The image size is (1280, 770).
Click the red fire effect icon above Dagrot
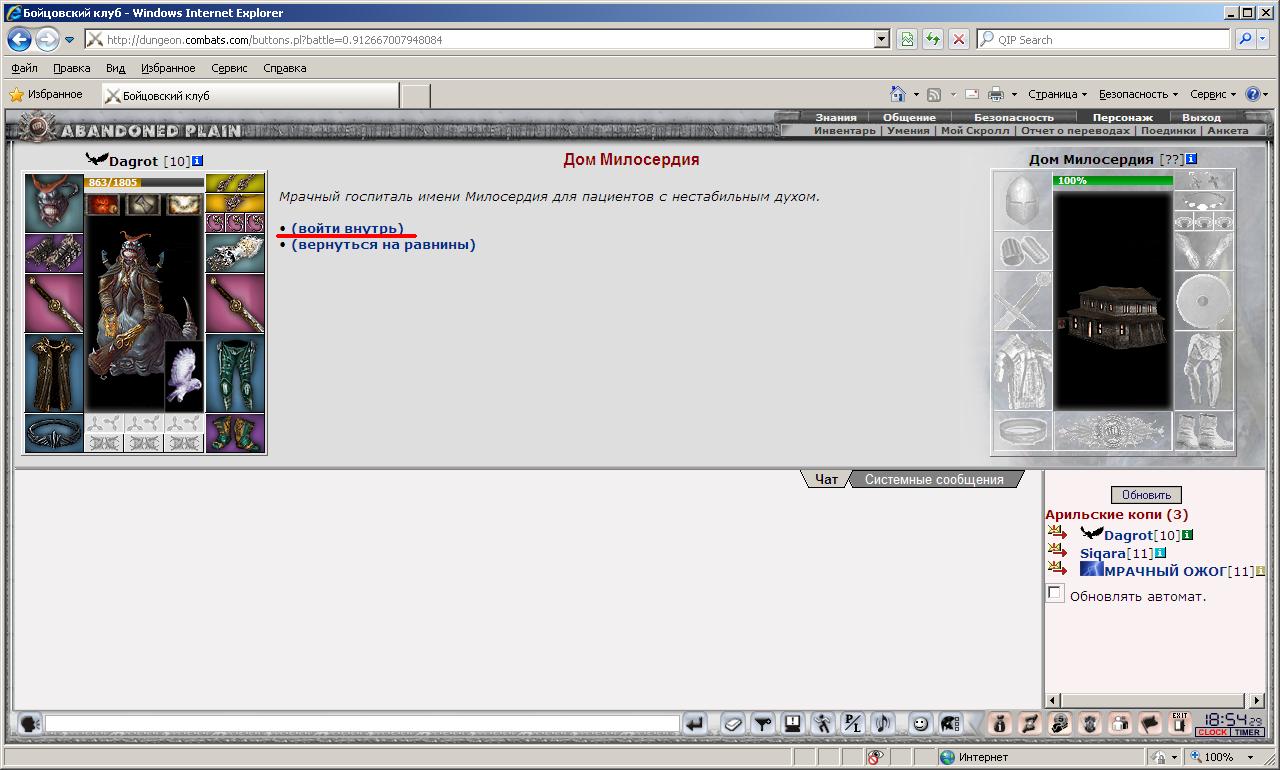(x=103, y=205)
